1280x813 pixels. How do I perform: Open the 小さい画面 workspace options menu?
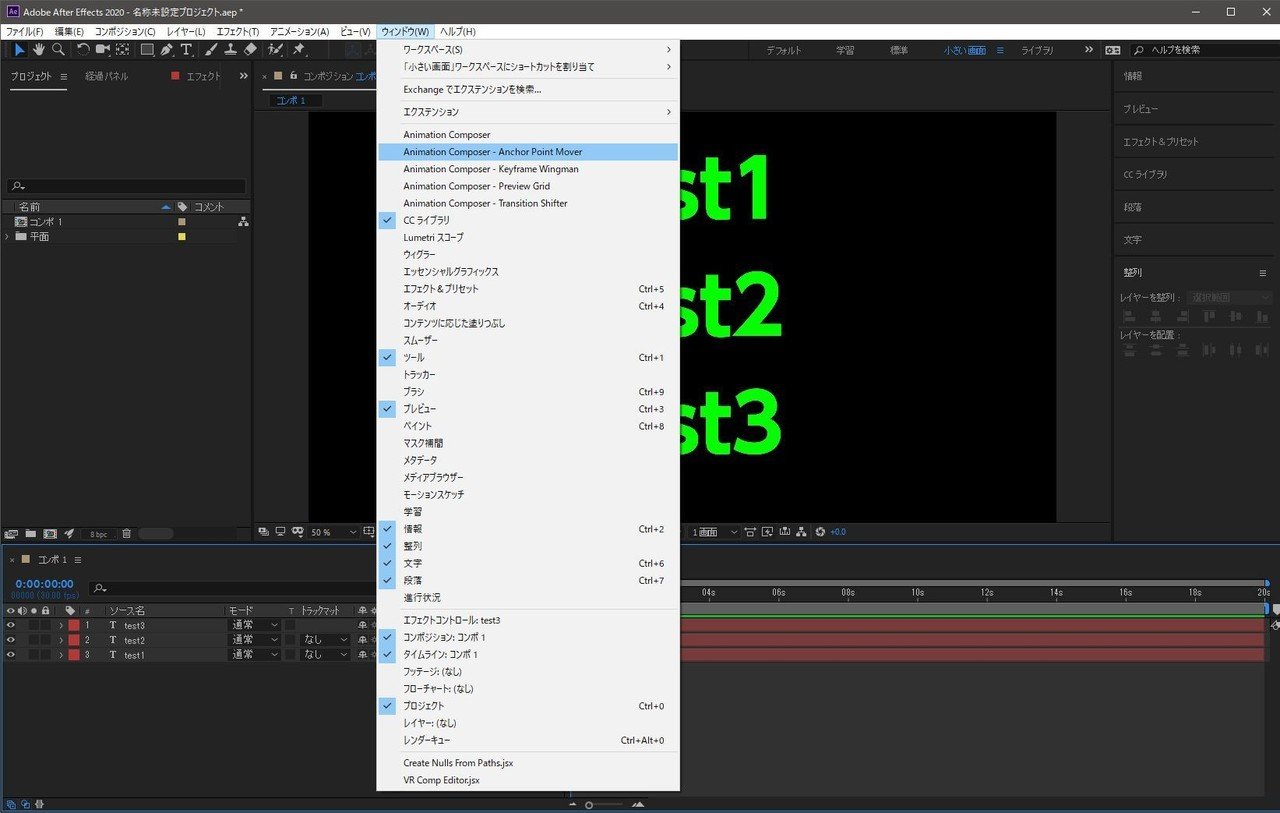[x=1000, y=50]
